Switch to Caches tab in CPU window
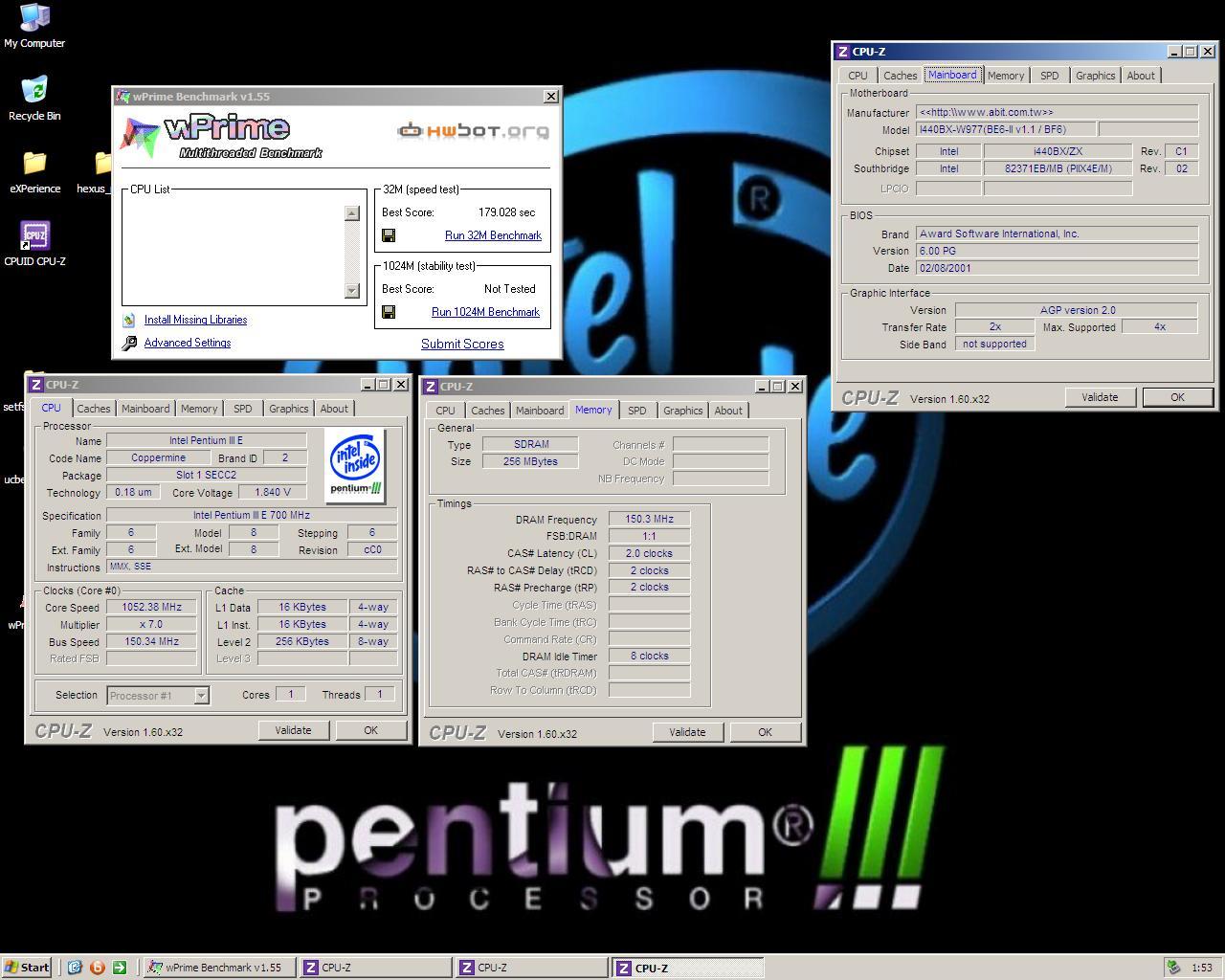Screen dimensions: 1225x980 94,409
